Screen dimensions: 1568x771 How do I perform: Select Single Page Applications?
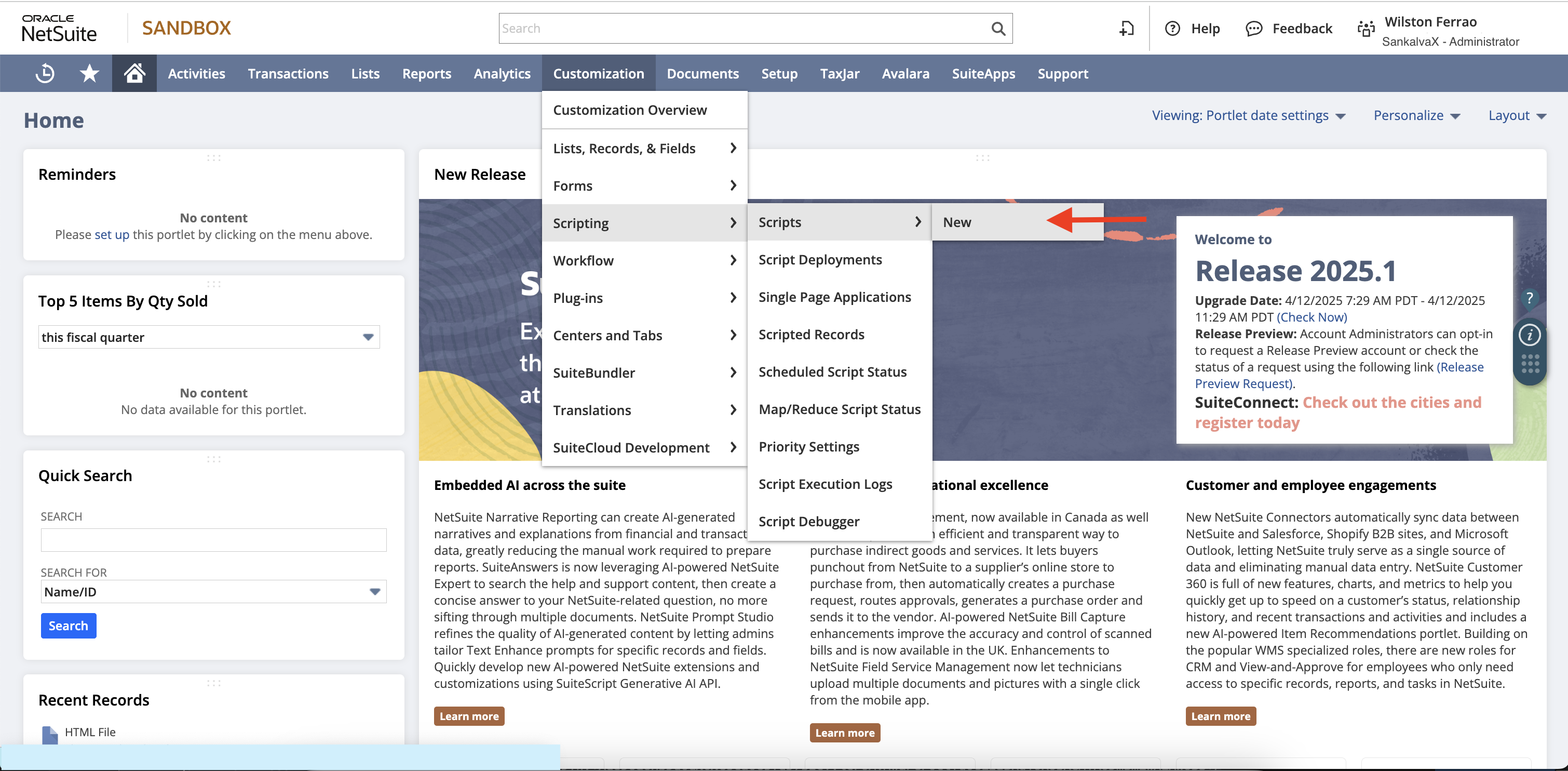[x=840, y=297]
